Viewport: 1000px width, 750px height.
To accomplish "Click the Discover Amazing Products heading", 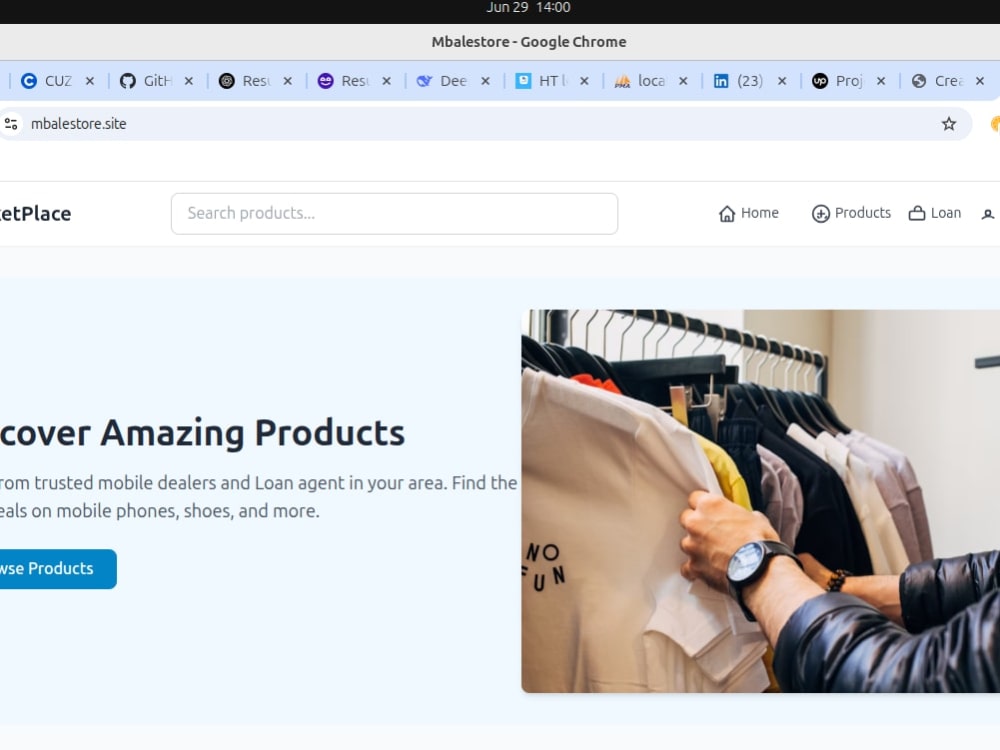I will [x=202, y=433].
